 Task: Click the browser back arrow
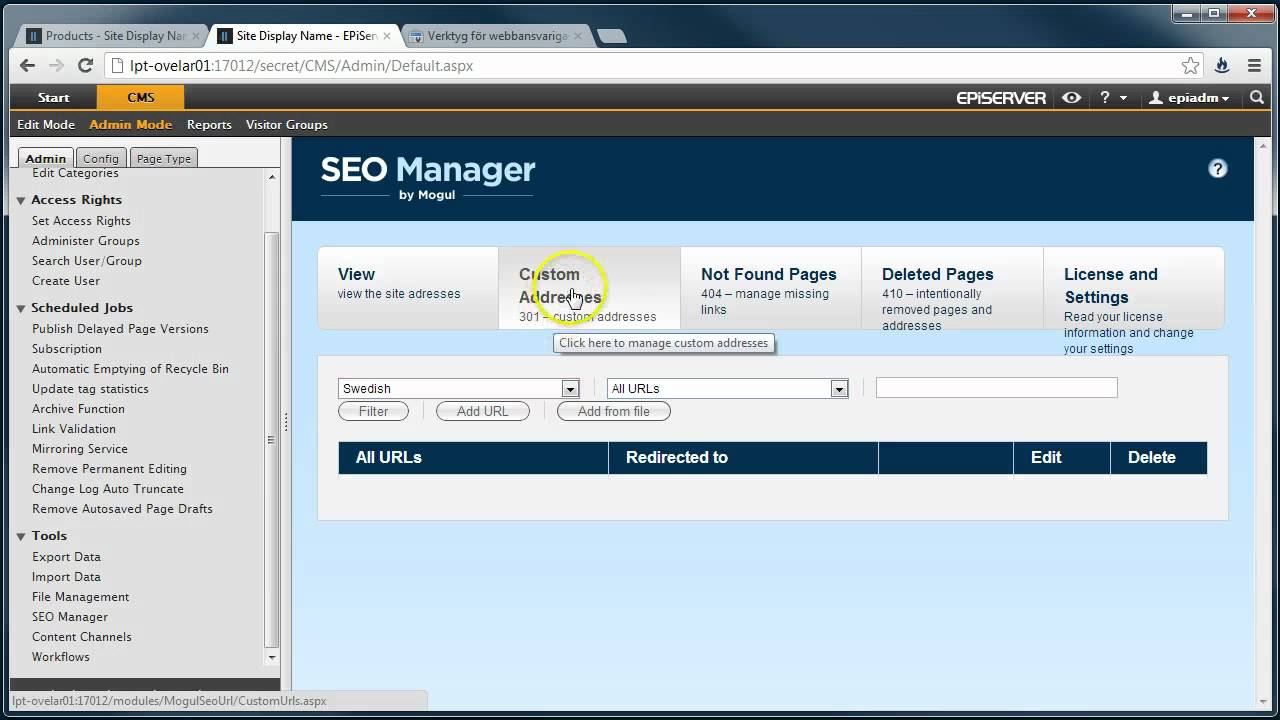pos(27,66)
